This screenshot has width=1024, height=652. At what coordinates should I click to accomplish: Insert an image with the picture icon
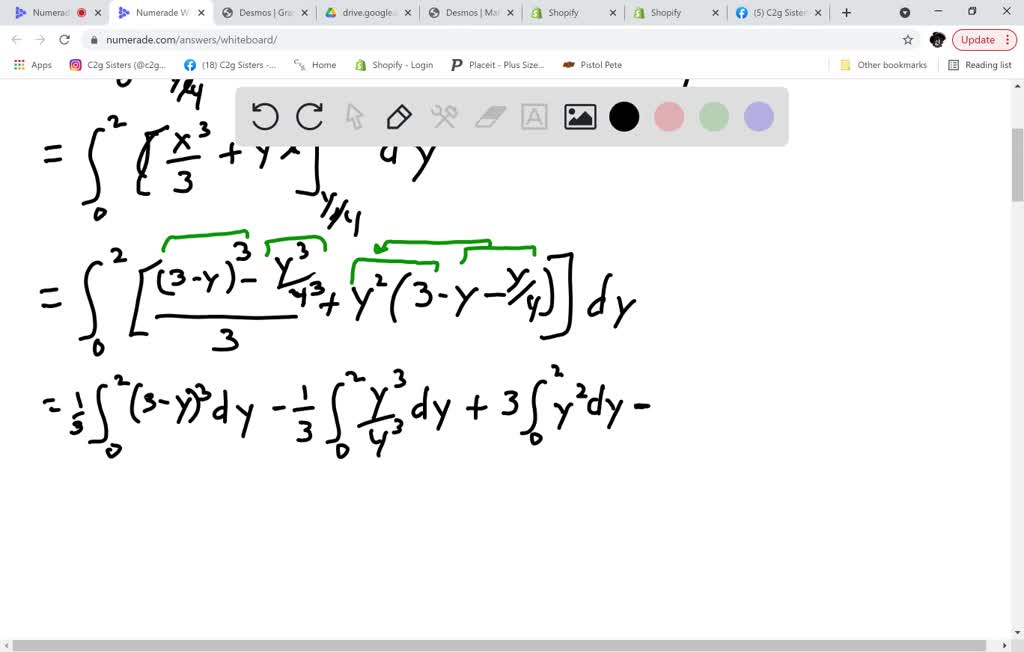click(x=580, y=117)
